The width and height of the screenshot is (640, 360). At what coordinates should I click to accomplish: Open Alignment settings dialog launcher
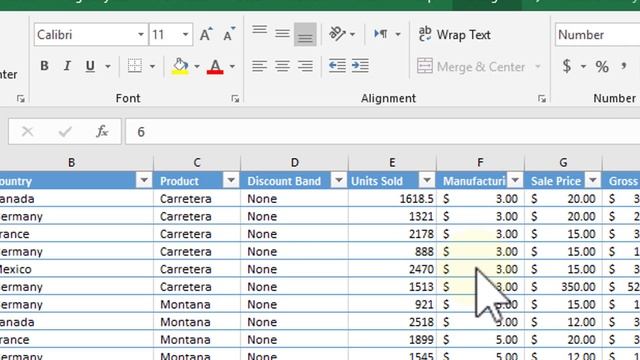[x=542, y=98]
